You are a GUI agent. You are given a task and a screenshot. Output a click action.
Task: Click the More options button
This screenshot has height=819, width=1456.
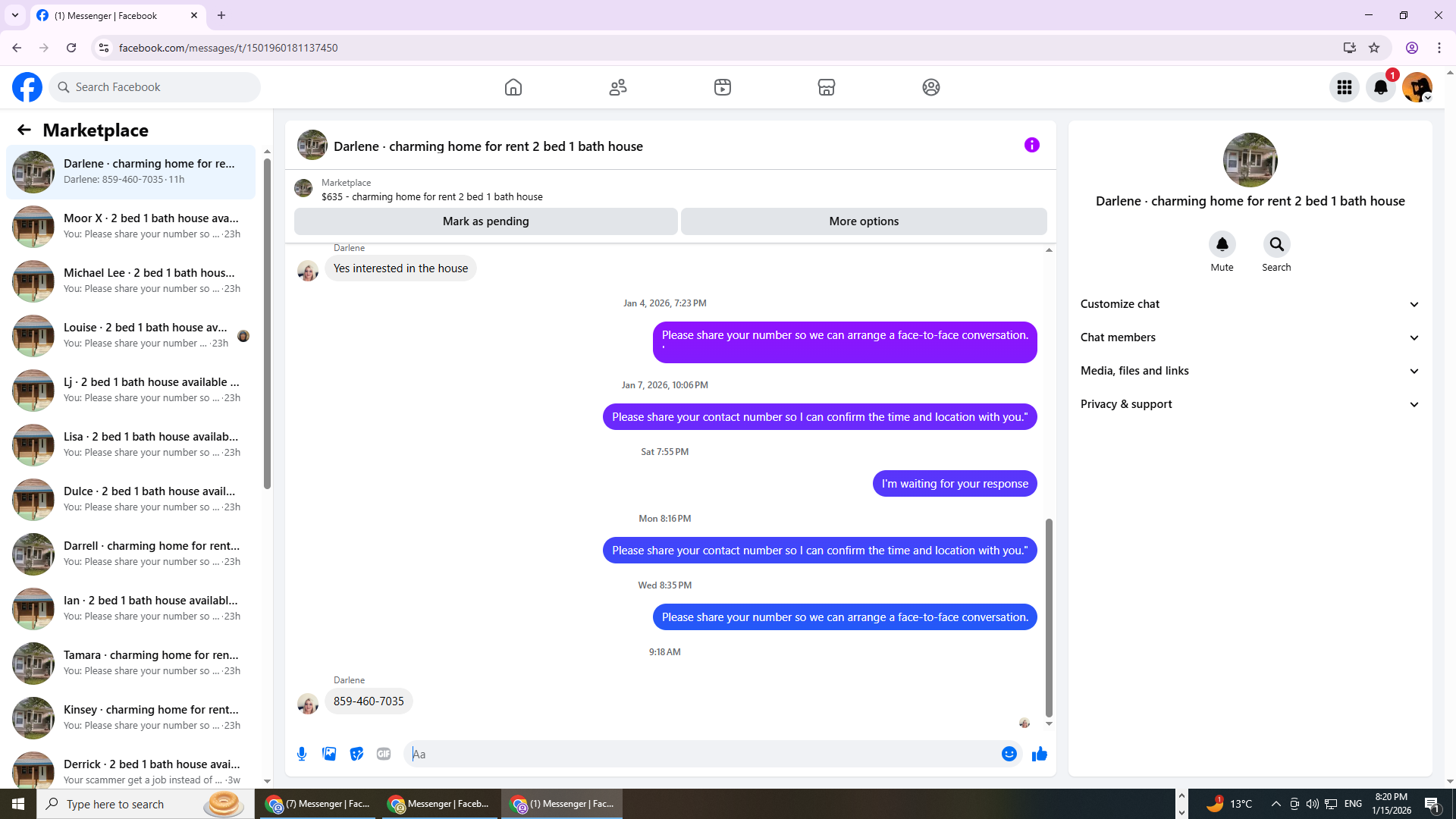coord(864,221)
